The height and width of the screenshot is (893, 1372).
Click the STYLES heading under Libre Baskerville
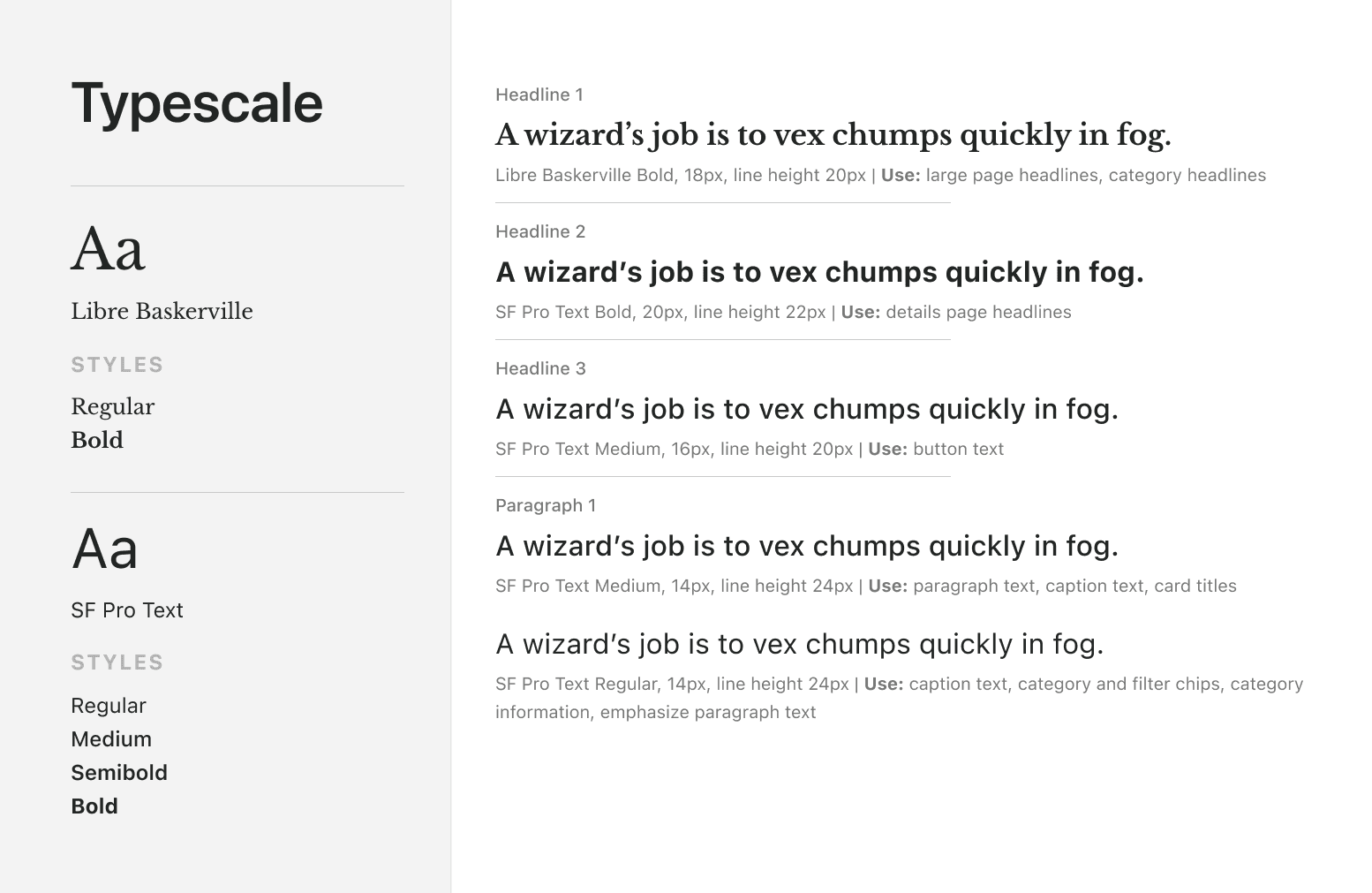click(117, 365)
